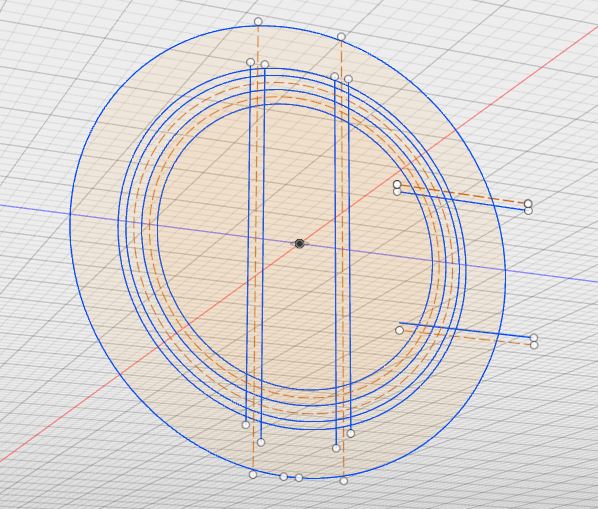The height and width of the screenshot is (509, 598).
Task: Select bottom endpoint of leftmost solid vertical line
Action: pyautogui.click(x=246, y=425)
